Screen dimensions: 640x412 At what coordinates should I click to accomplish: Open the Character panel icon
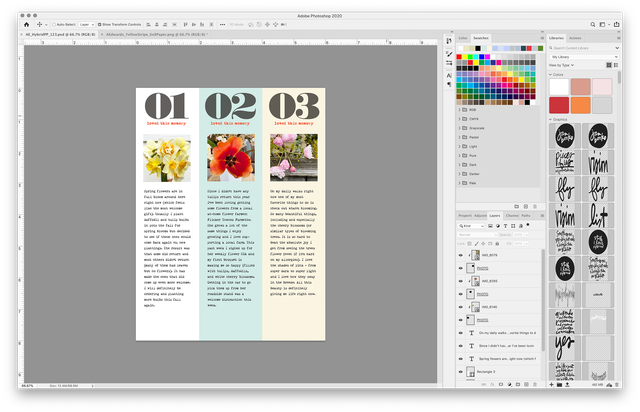(449, 74)
